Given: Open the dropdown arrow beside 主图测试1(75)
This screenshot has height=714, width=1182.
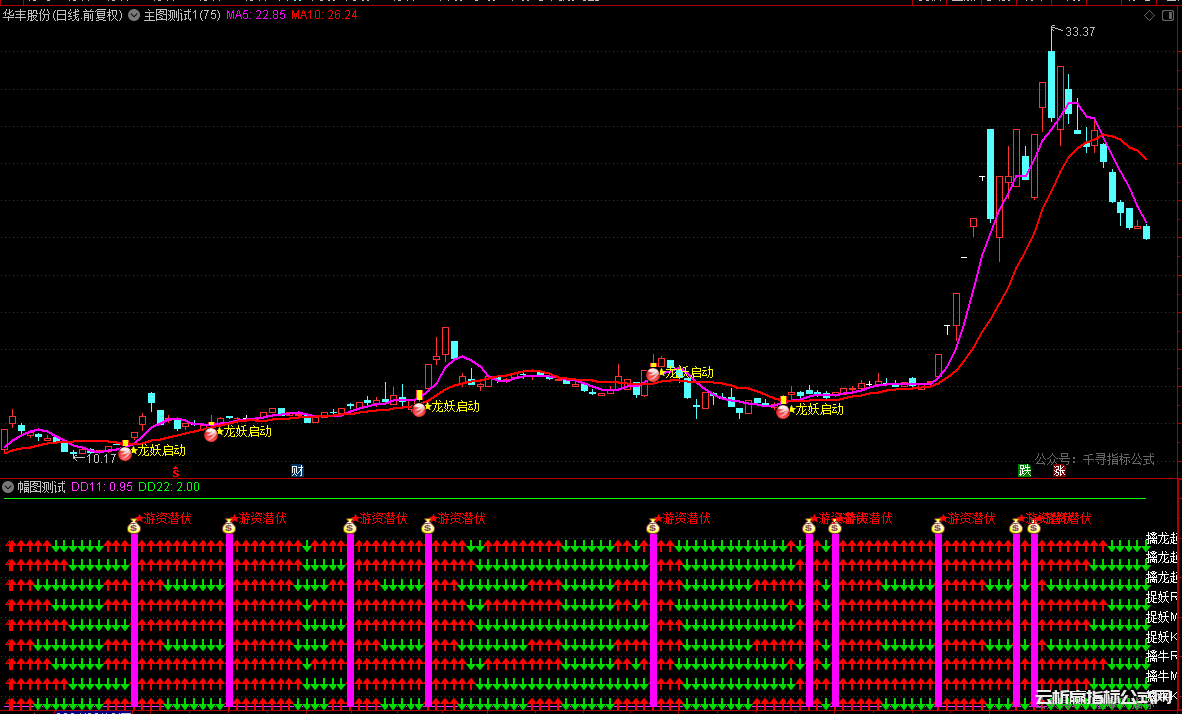Looking at the screenshot, I should [134, 16].
